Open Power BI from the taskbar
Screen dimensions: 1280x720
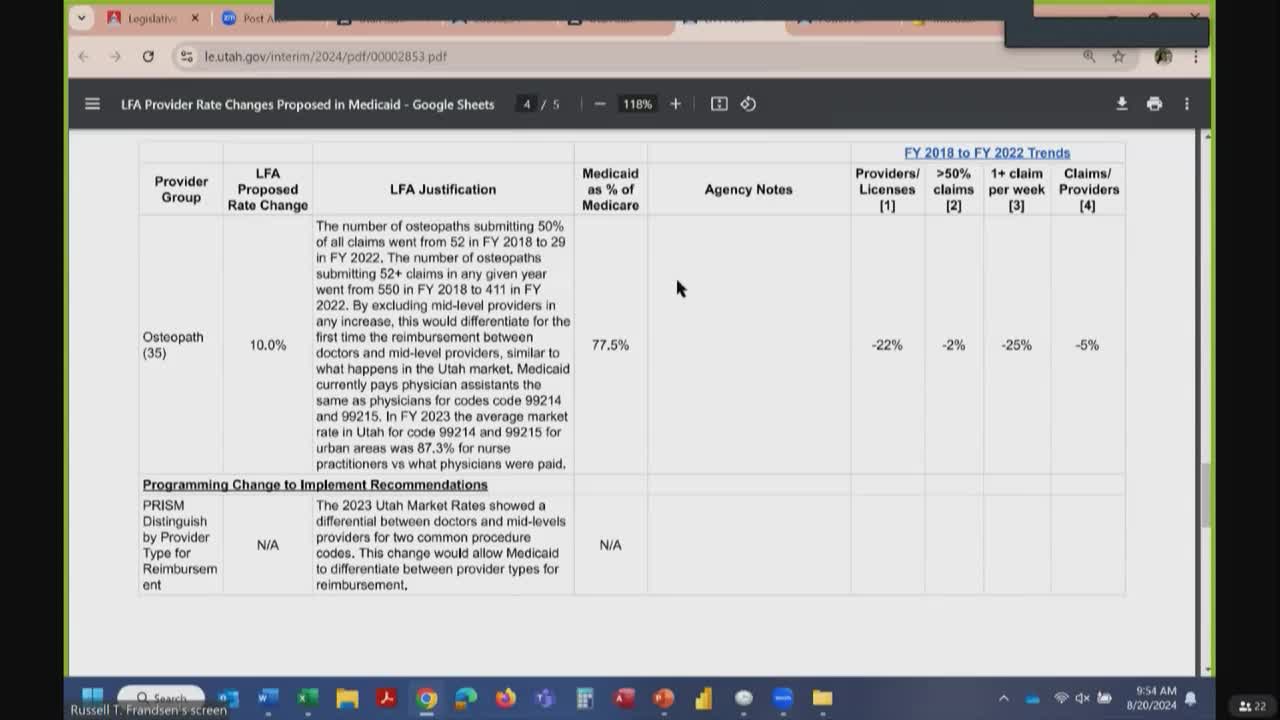click(704, 698)
